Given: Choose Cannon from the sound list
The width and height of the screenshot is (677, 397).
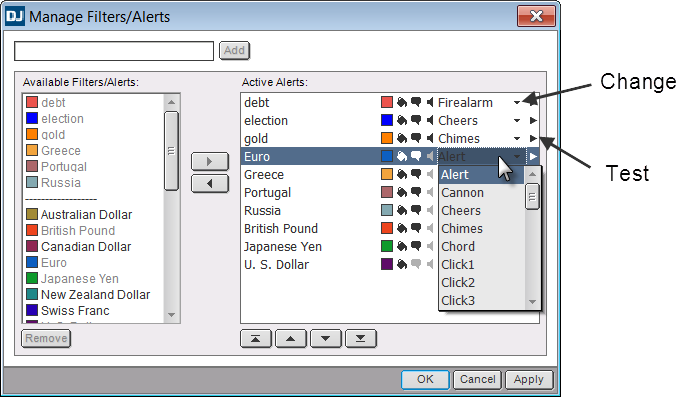Looking at the screenshot, I should pos(481,193).
